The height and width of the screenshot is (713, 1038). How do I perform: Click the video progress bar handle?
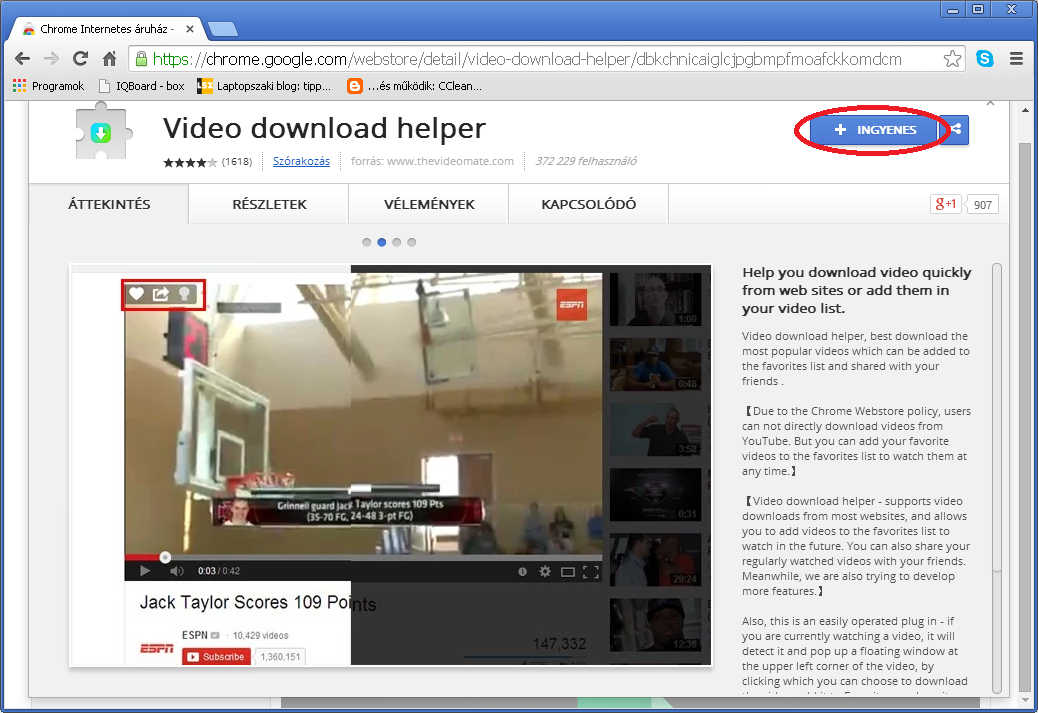pyautogui.click(x=165, y=557)
